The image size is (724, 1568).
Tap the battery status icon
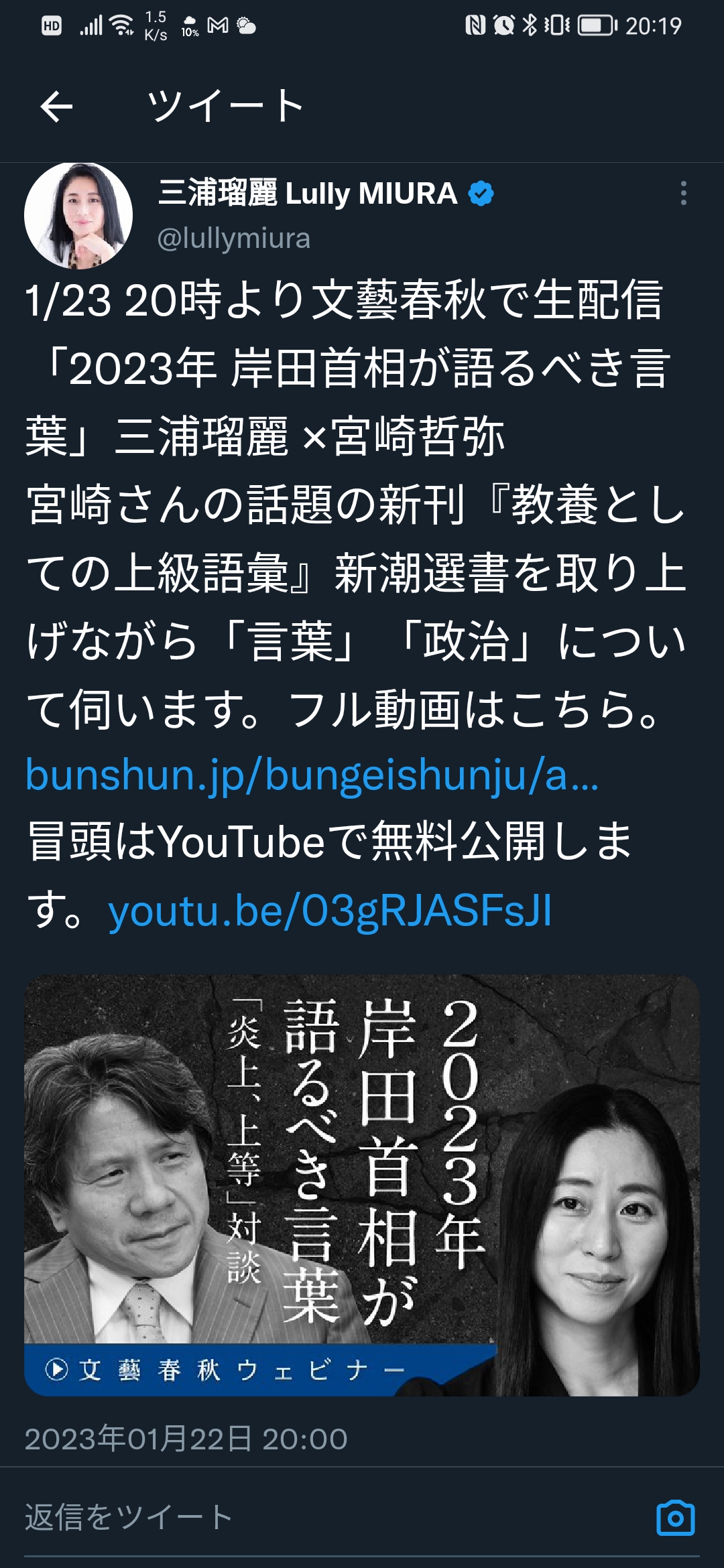597,26
